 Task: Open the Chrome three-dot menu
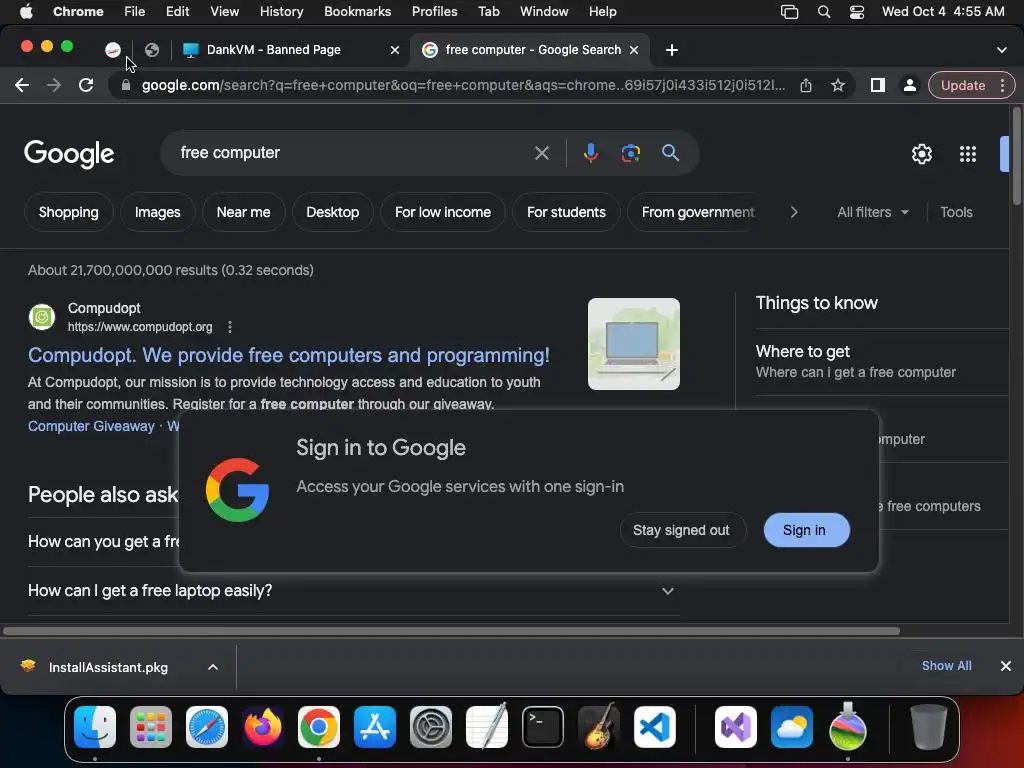coord(1002,86)
